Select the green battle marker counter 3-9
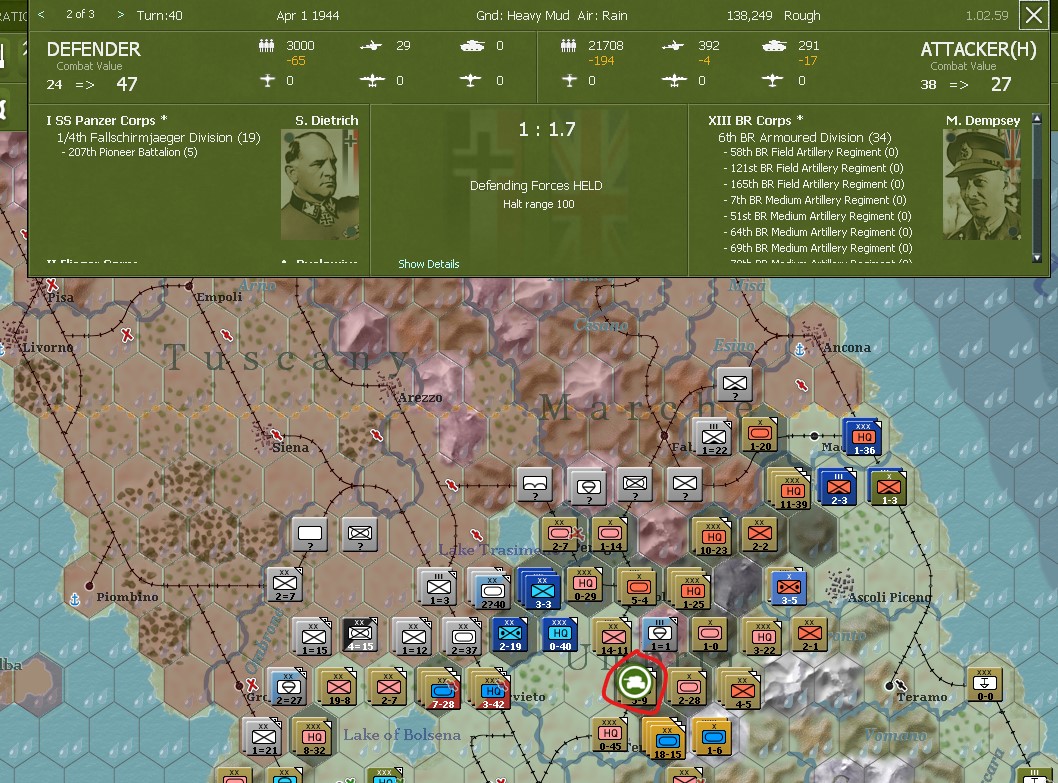This screenshot has width=1058, height=783. 635,683
